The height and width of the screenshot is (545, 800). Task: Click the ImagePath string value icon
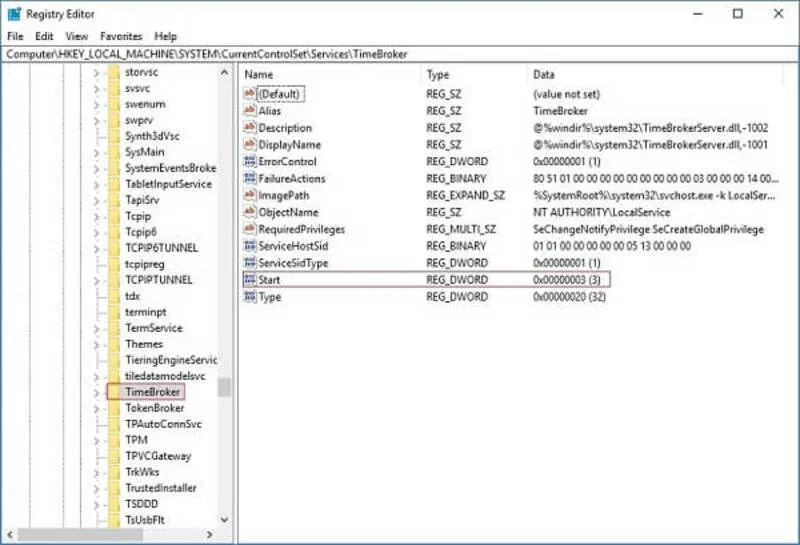click(x=250, y=195)
